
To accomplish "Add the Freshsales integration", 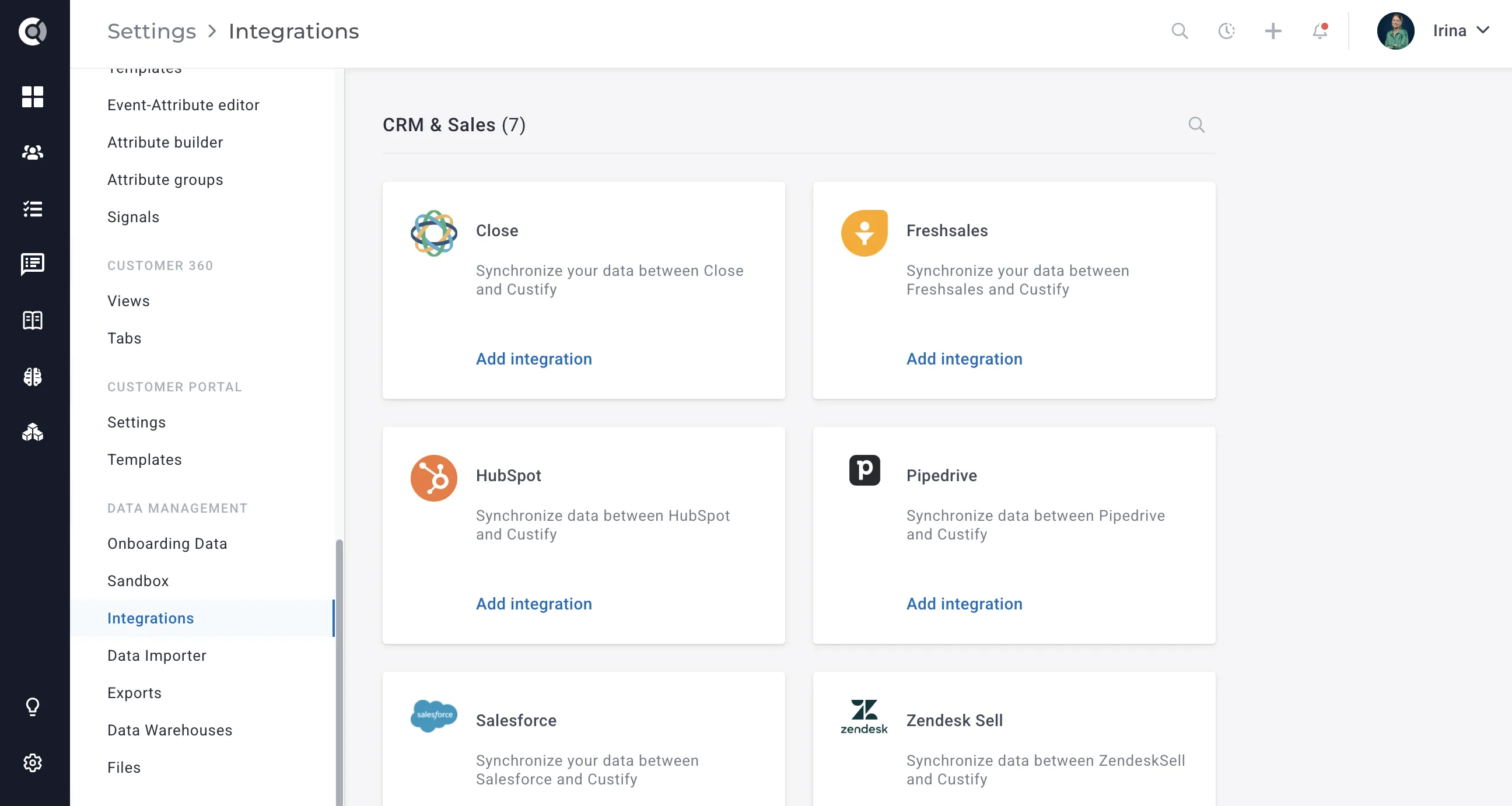I will point(964,359).
